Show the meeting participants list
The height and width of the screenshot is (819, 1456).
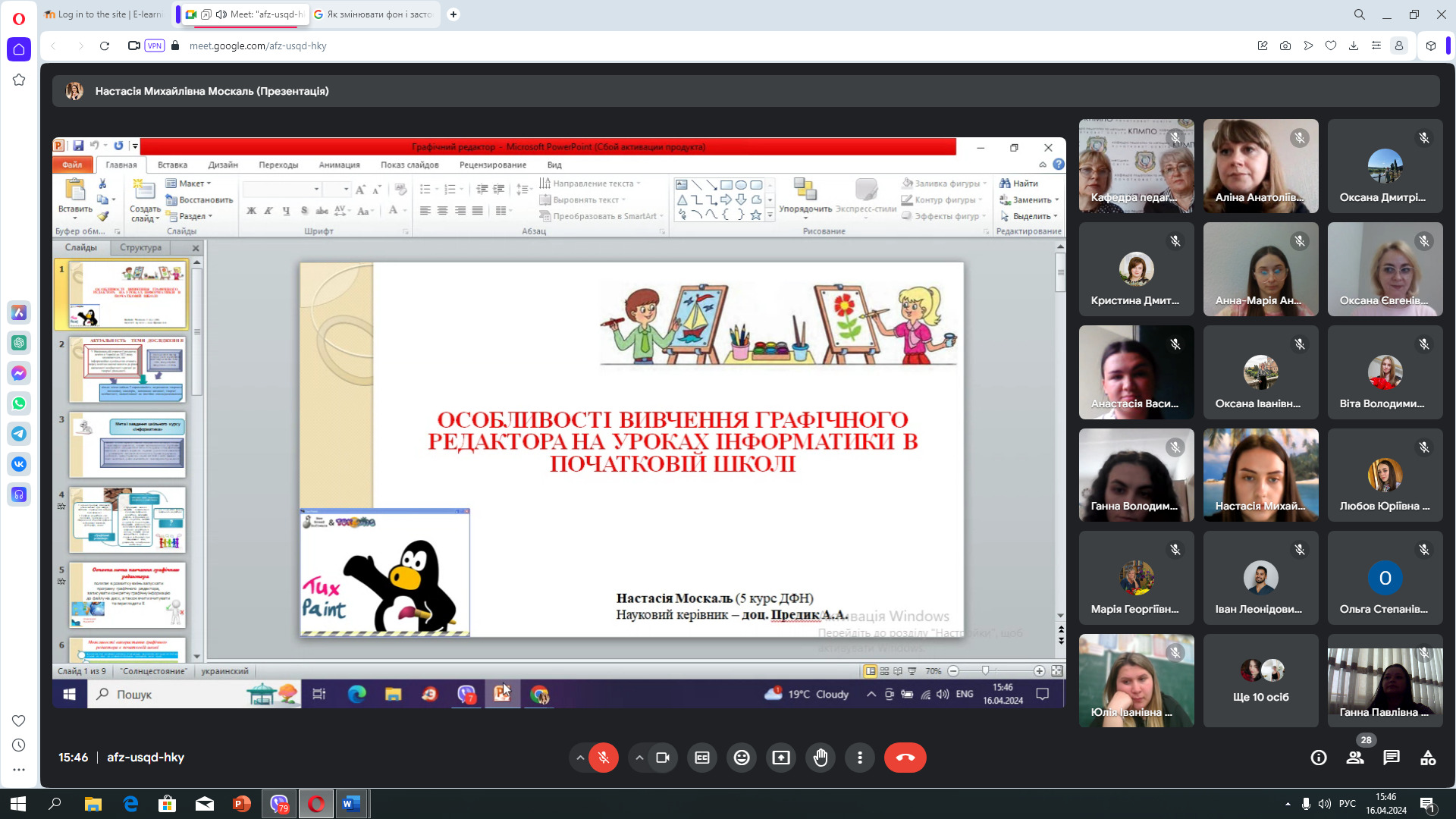point(1355,758)
